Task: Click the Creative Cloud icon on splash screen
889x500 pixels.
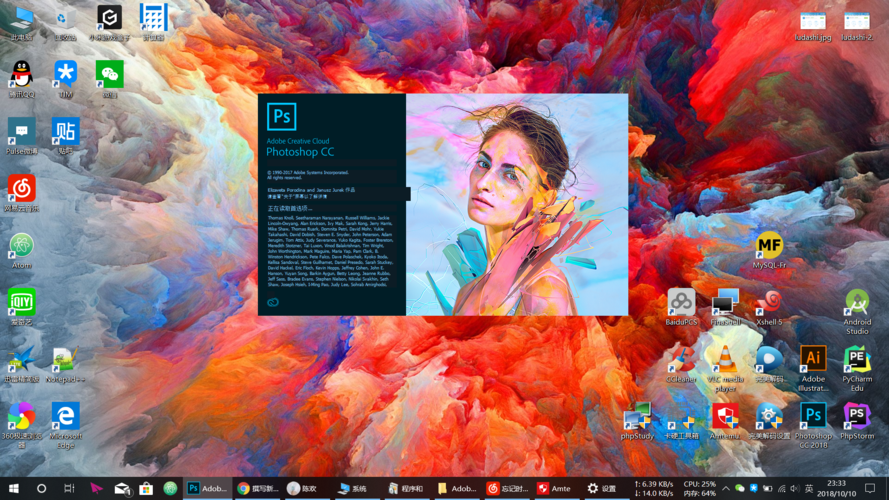Action: [273, 302]
